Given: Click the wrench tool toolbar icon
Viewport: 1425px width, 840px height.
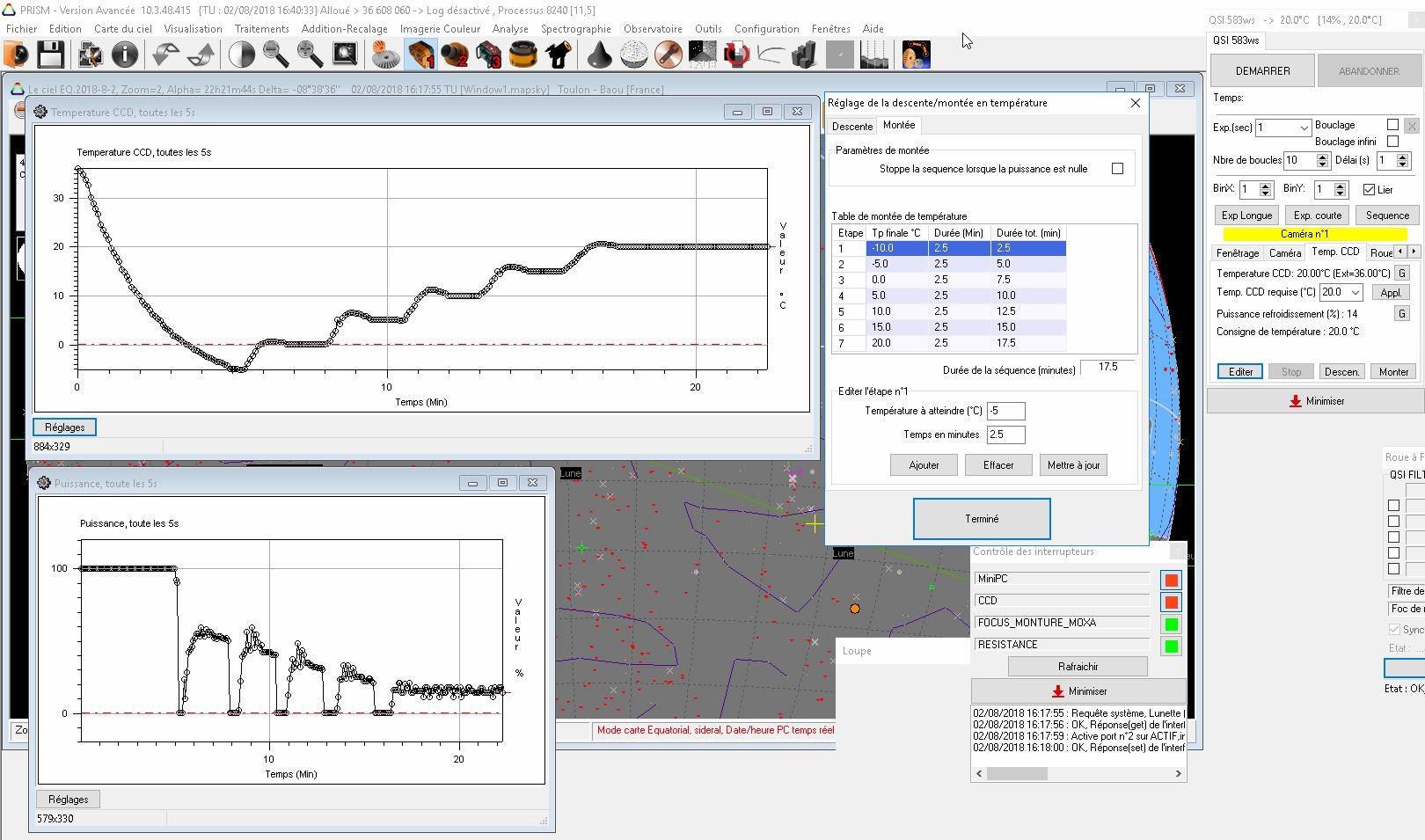Looking at the screenshot, I should [x=668, y=55].
